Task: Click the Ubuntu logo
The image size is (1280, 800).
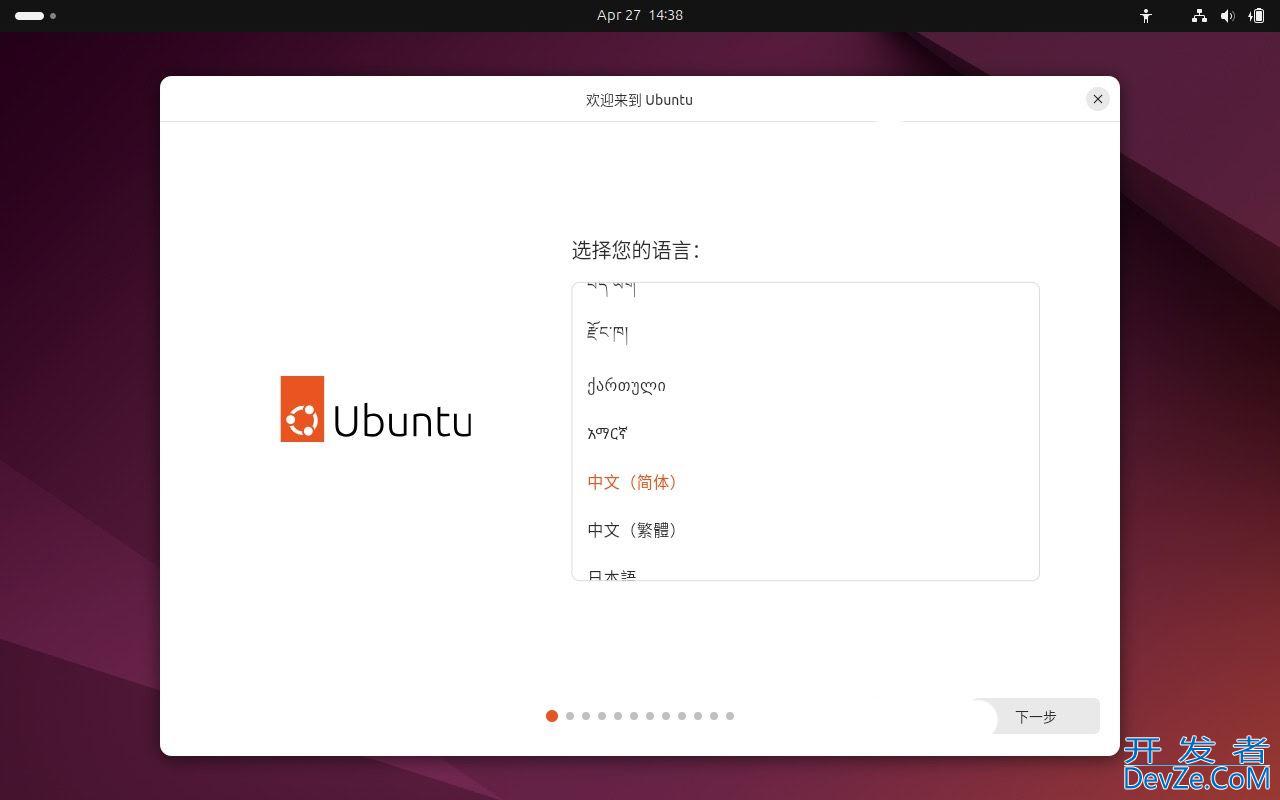Action: click(x=376, y=409)
